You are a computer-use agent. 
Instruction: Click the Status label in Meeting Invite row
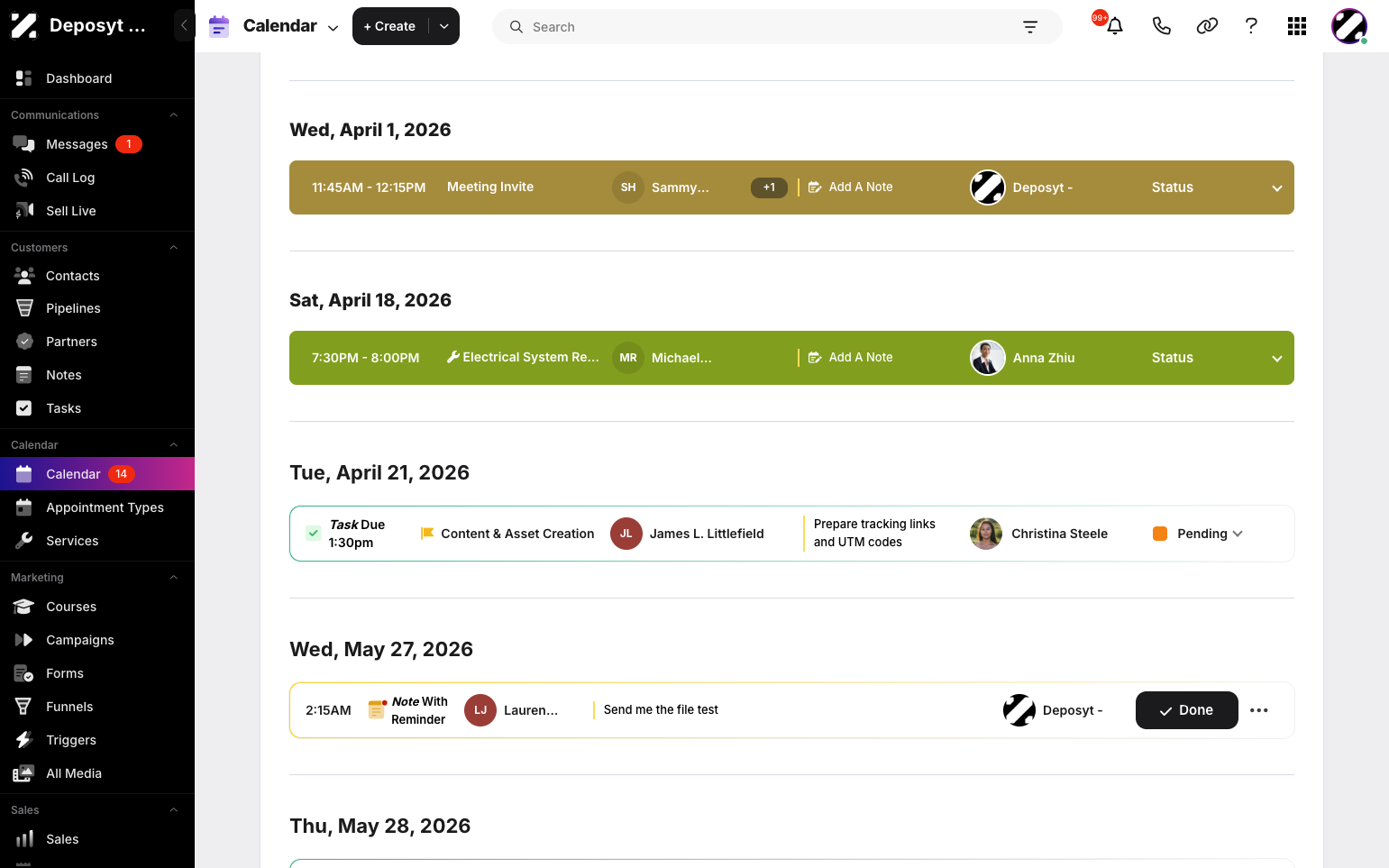[x=1172, y=187]
